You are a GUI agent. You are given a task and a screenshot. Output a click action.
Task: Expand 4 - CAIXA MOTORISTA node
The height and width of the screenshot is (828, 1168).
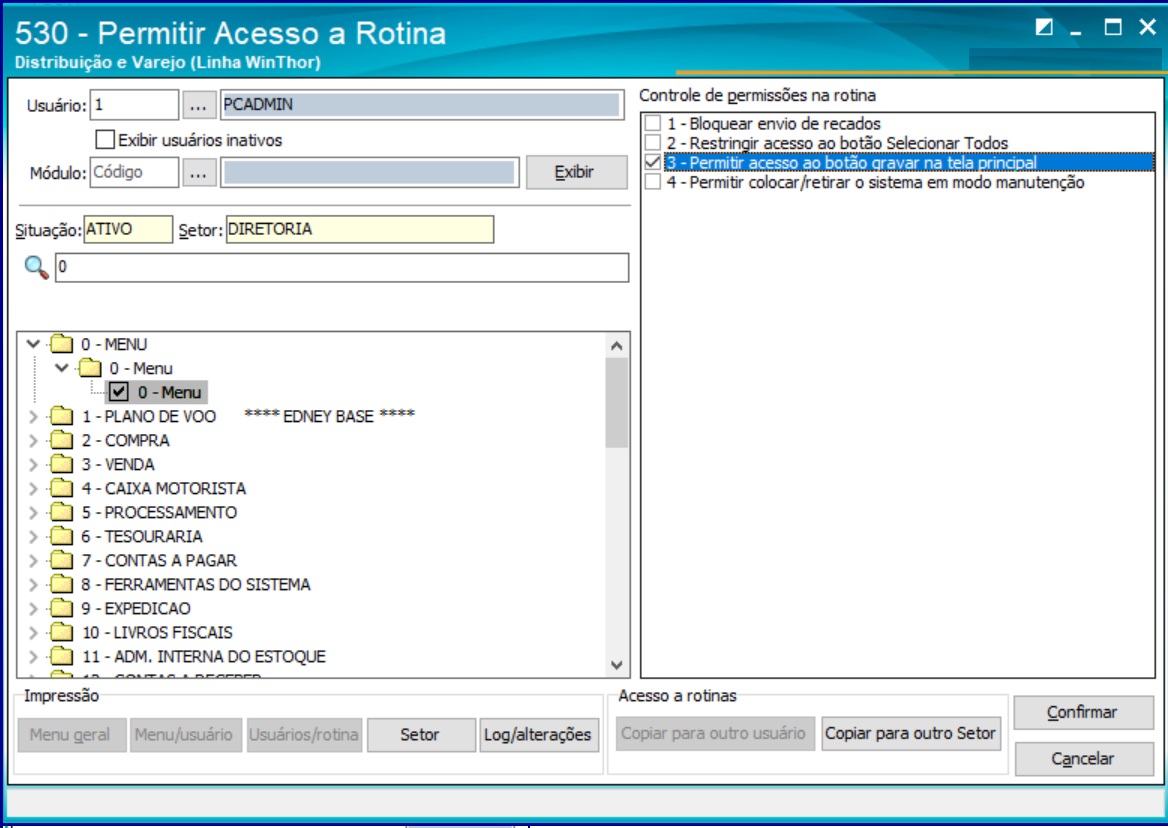point(33,488)
